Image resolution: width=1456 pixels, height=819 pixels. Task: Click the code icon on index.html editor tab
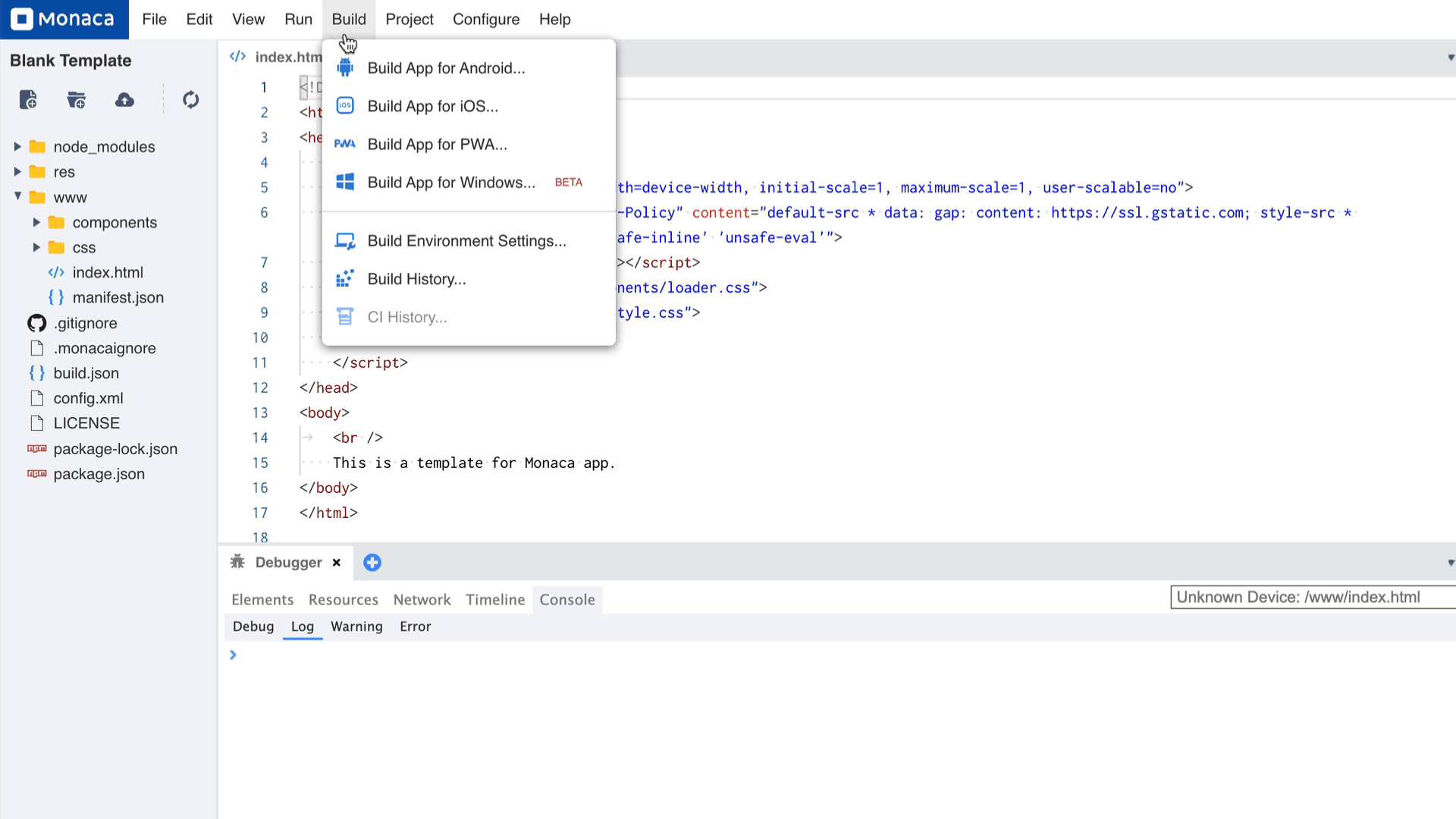click(x=237, y=57)
